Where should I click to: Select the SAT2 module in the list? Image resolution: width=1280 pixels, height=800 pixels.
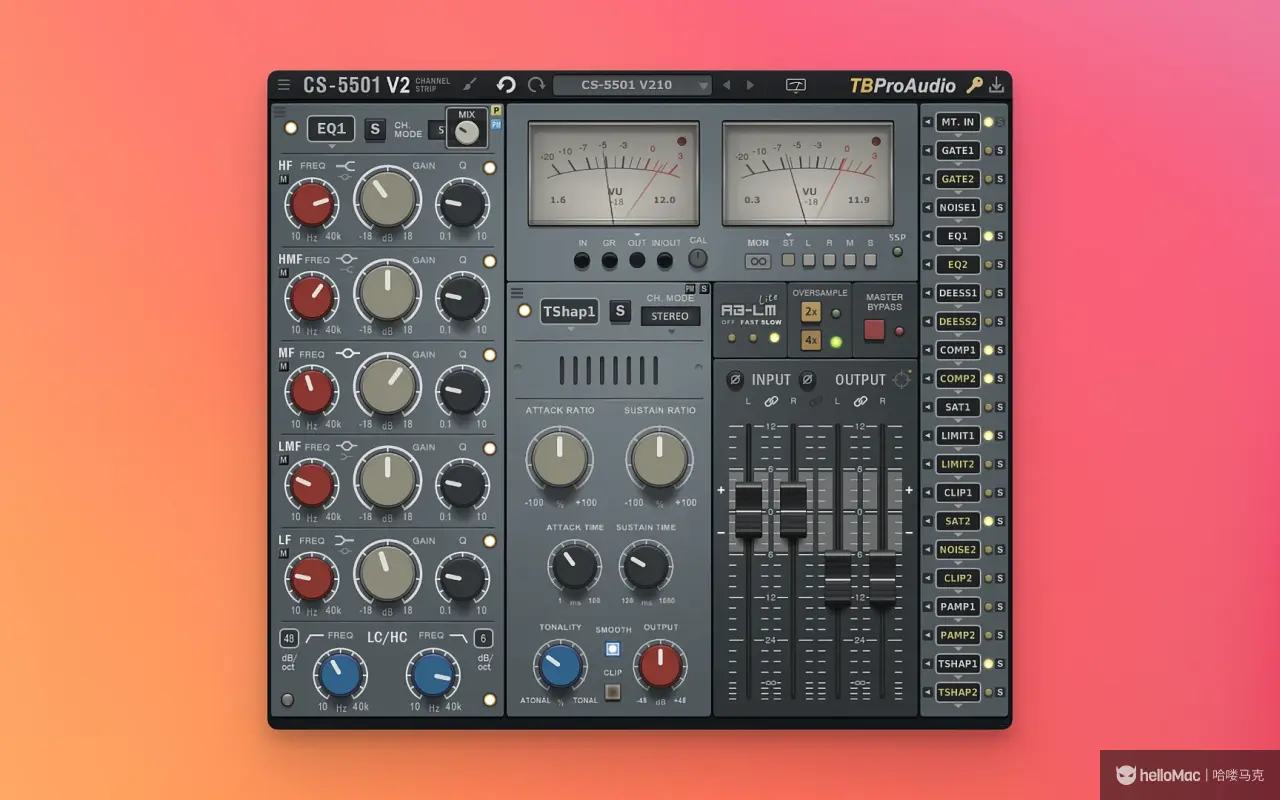tap(957, 521)
